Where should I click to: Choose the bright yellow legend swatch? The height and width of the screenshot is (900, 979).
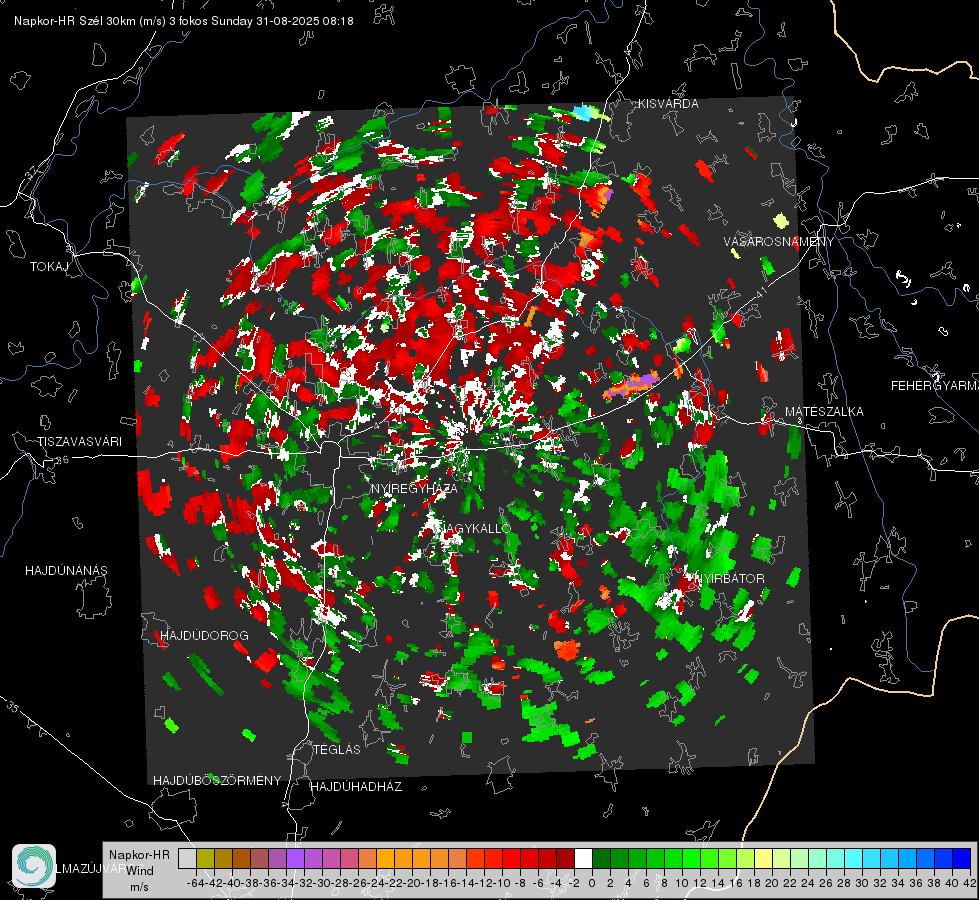click(764, 858)
